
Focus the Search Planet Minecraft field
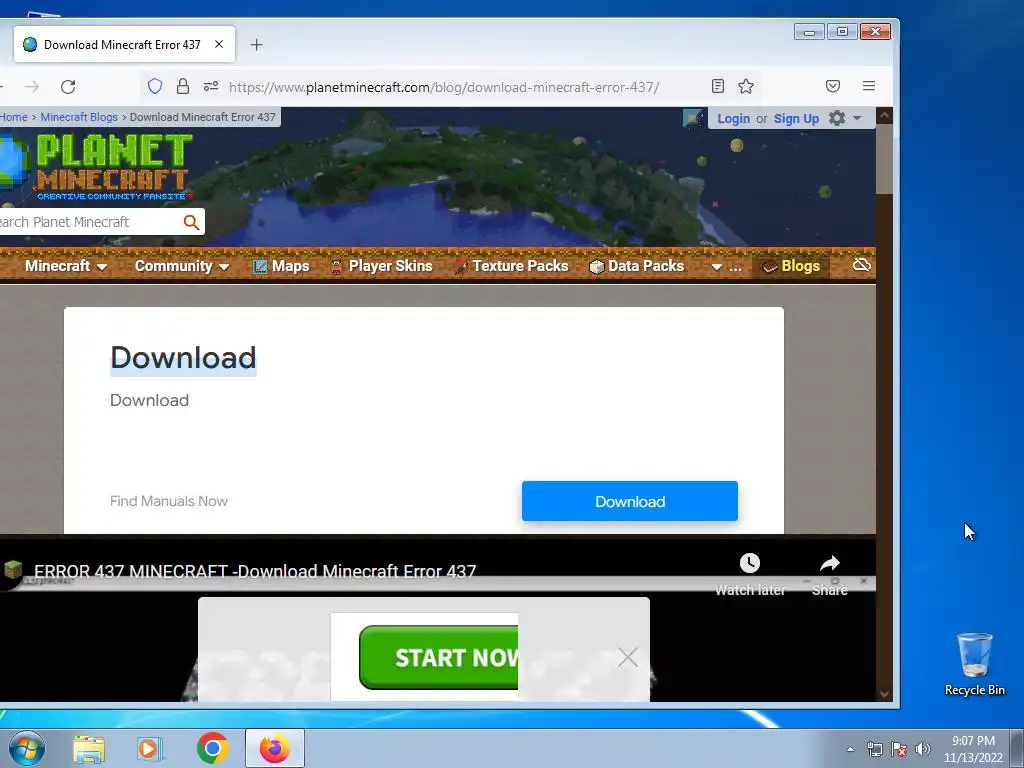[88, 222]
